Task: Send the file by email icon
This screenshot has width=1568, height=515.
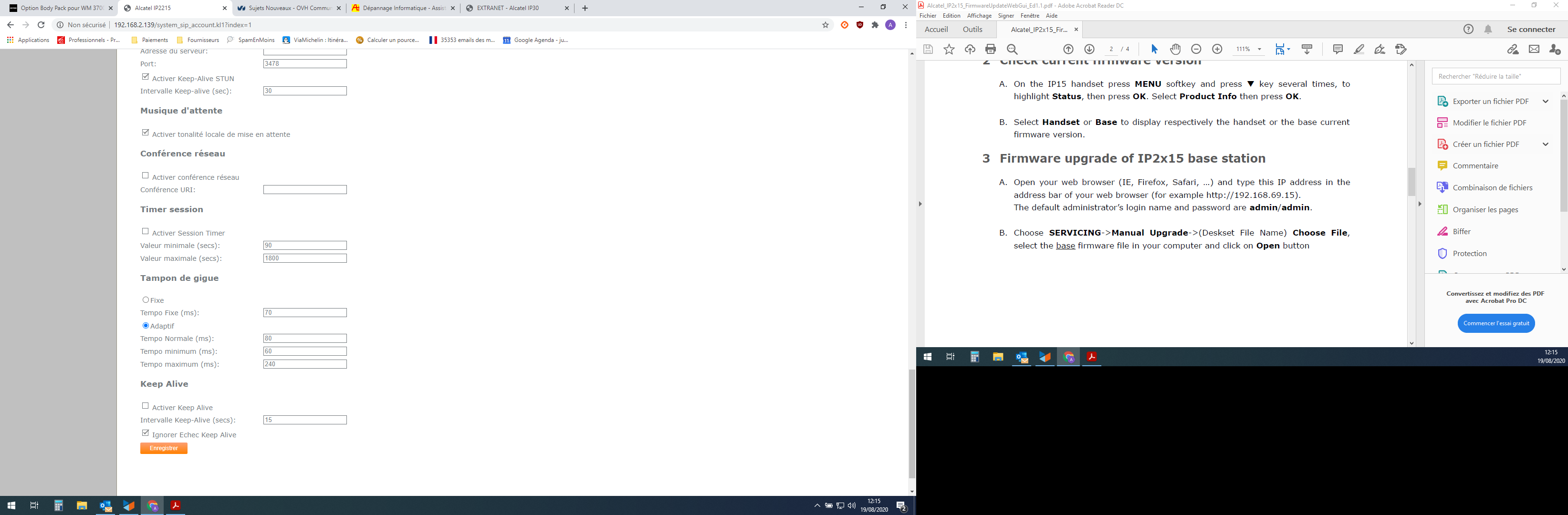Action: [1534, 49]
